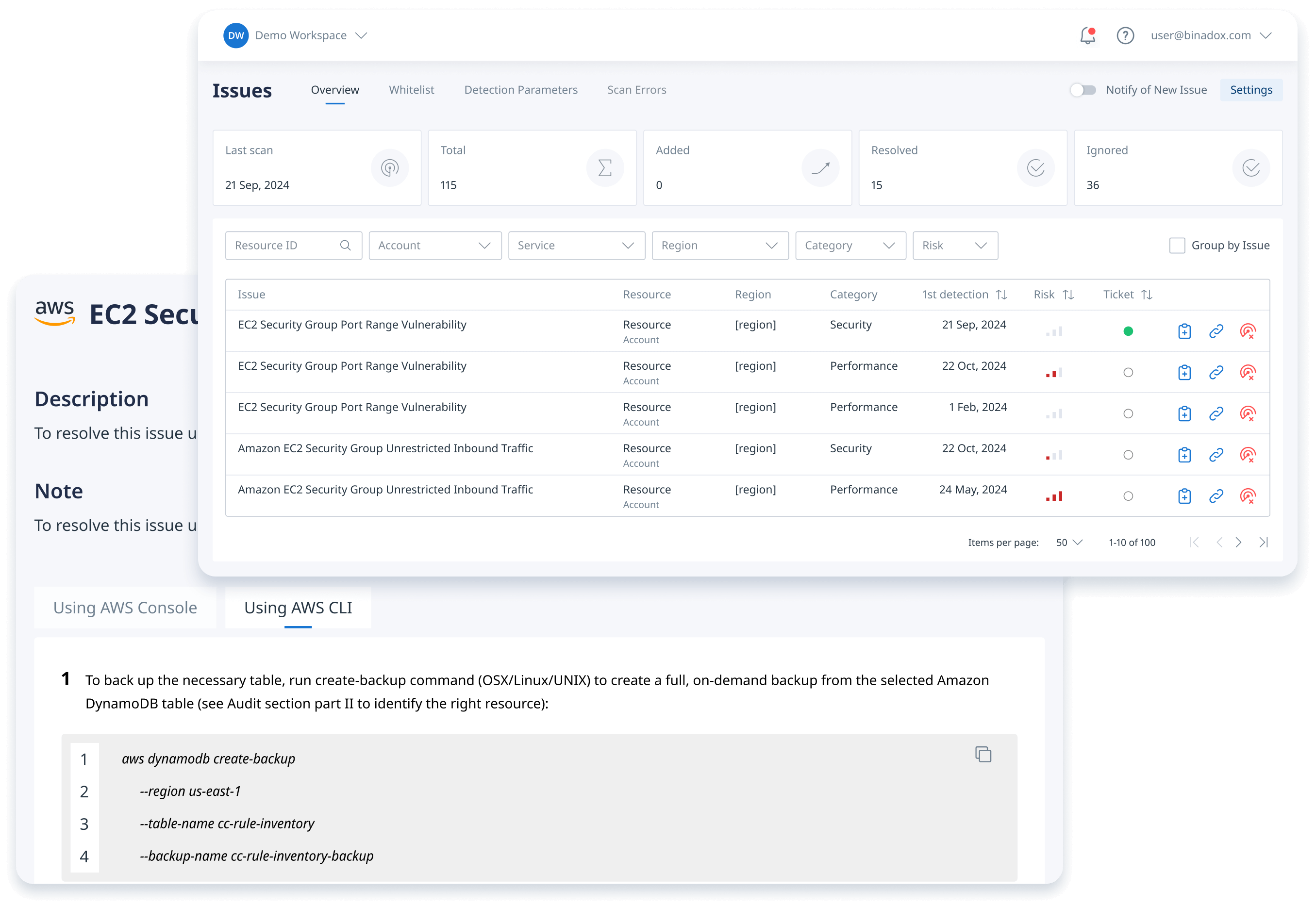Create ticket for the first issue row
Image resolution: width=1316 pixels, height=906 pixels.
pyautogui.click(x=1184, y=331)
